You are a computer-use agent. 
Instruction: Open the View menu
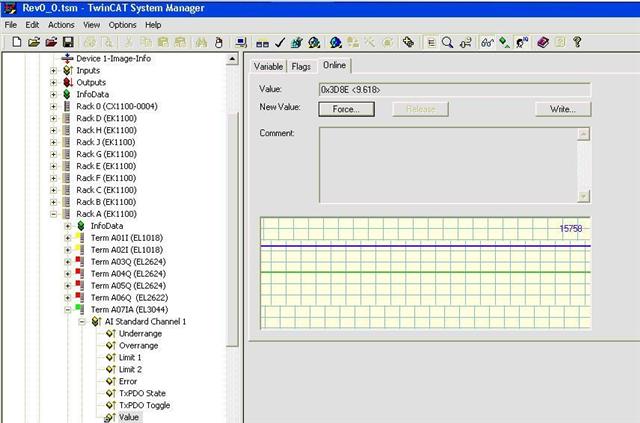[x=91, y=25]
